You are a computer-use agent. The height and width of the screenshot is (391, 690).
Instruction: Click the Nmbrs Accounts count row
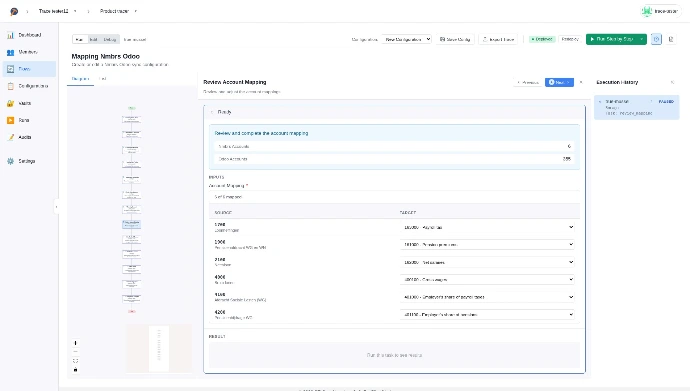coord(394,146)
